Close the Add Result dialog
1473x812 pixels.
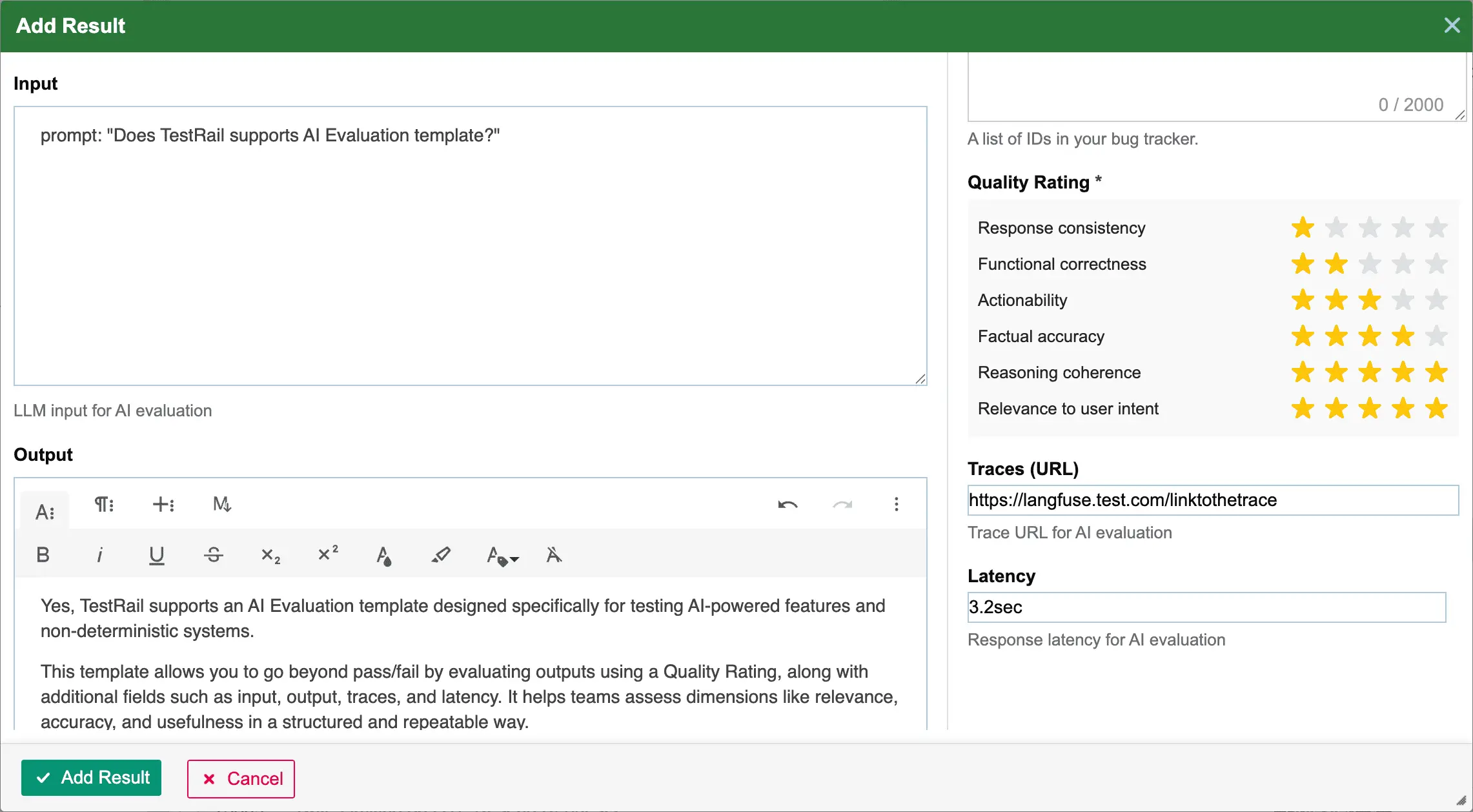1452,25
